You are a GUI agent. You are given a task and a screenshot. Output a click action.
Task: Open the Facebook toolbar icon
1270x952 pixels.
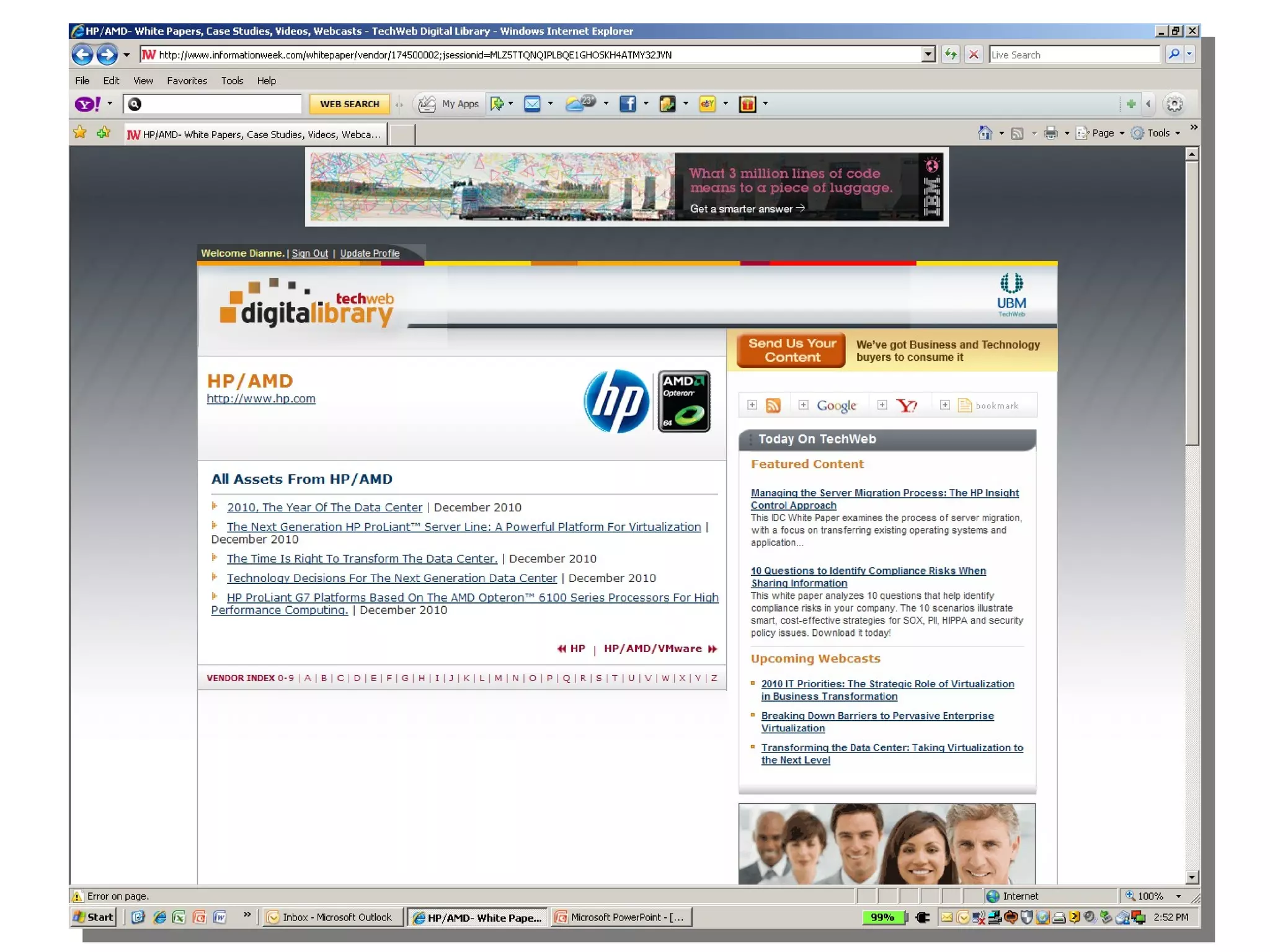pyautogui.click(x=628, y=104)
